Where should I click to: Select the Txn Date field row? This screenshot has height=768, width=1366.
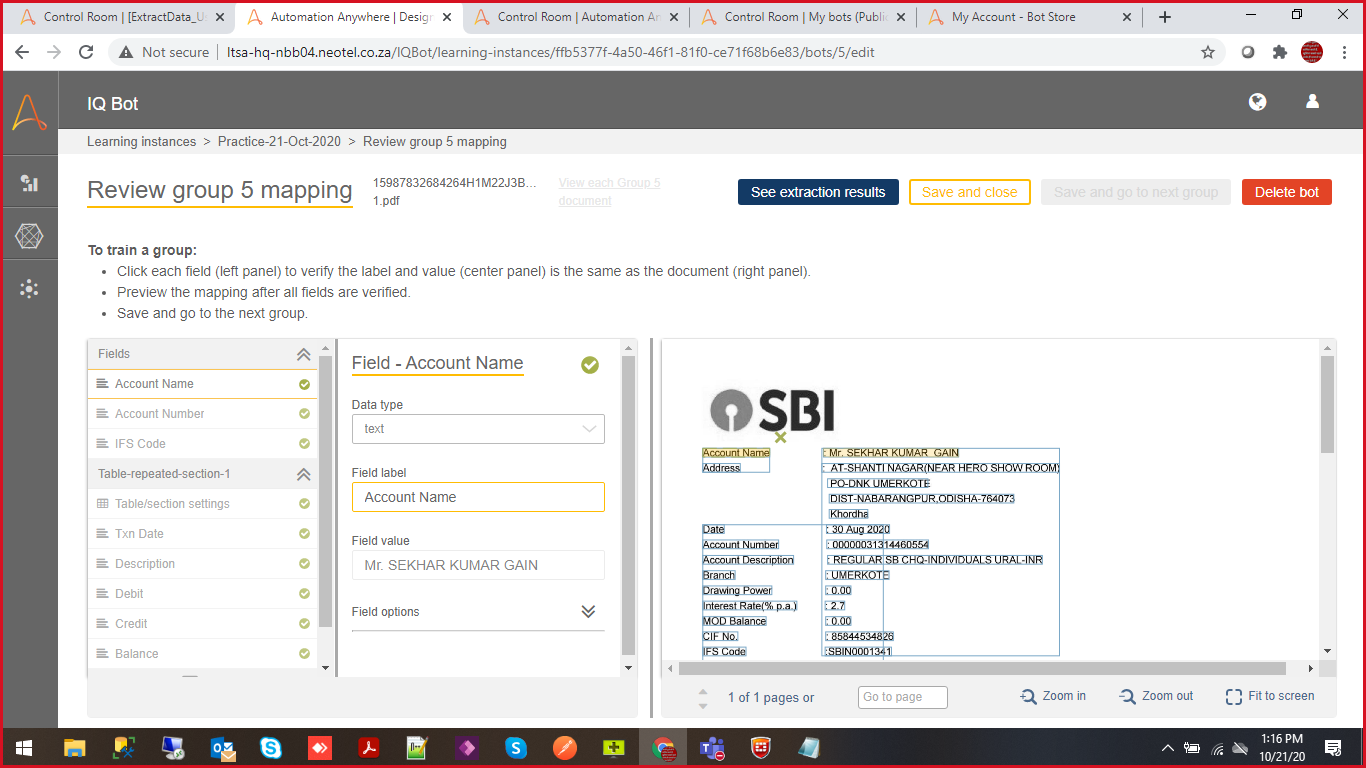[x=203, y=534]
